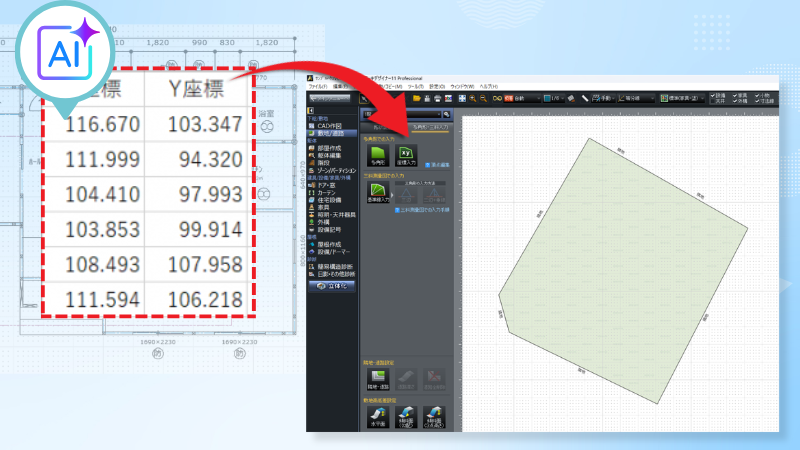Image resolution: width=800 pixels, height=450 pixels.
Task: Open 住宅設備 in the sidebar
Action: pos(329,200)
